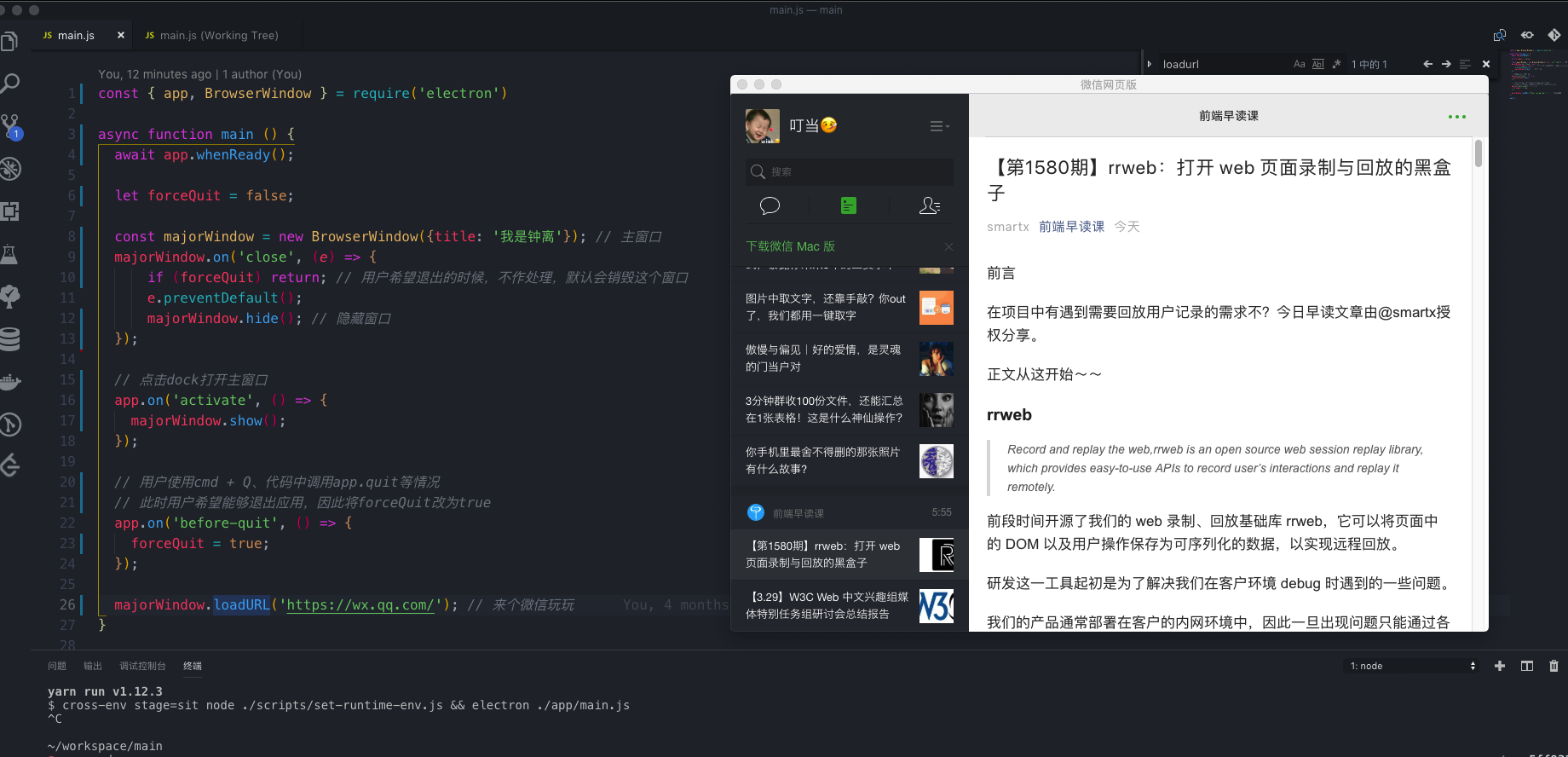Open the tree icon view in activity bar
1568x757 pixels.
(9, 297)
